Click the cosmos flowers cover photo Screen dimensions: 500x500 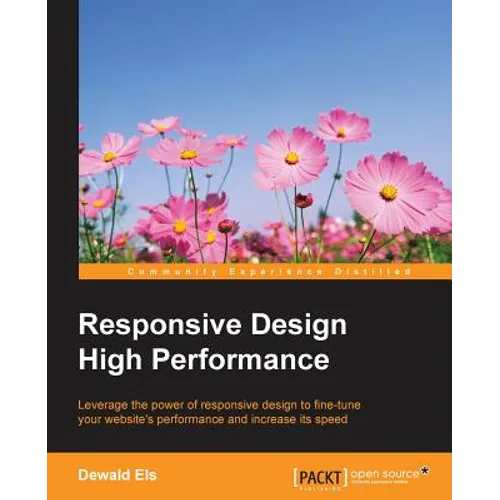[x=265, y=132]
